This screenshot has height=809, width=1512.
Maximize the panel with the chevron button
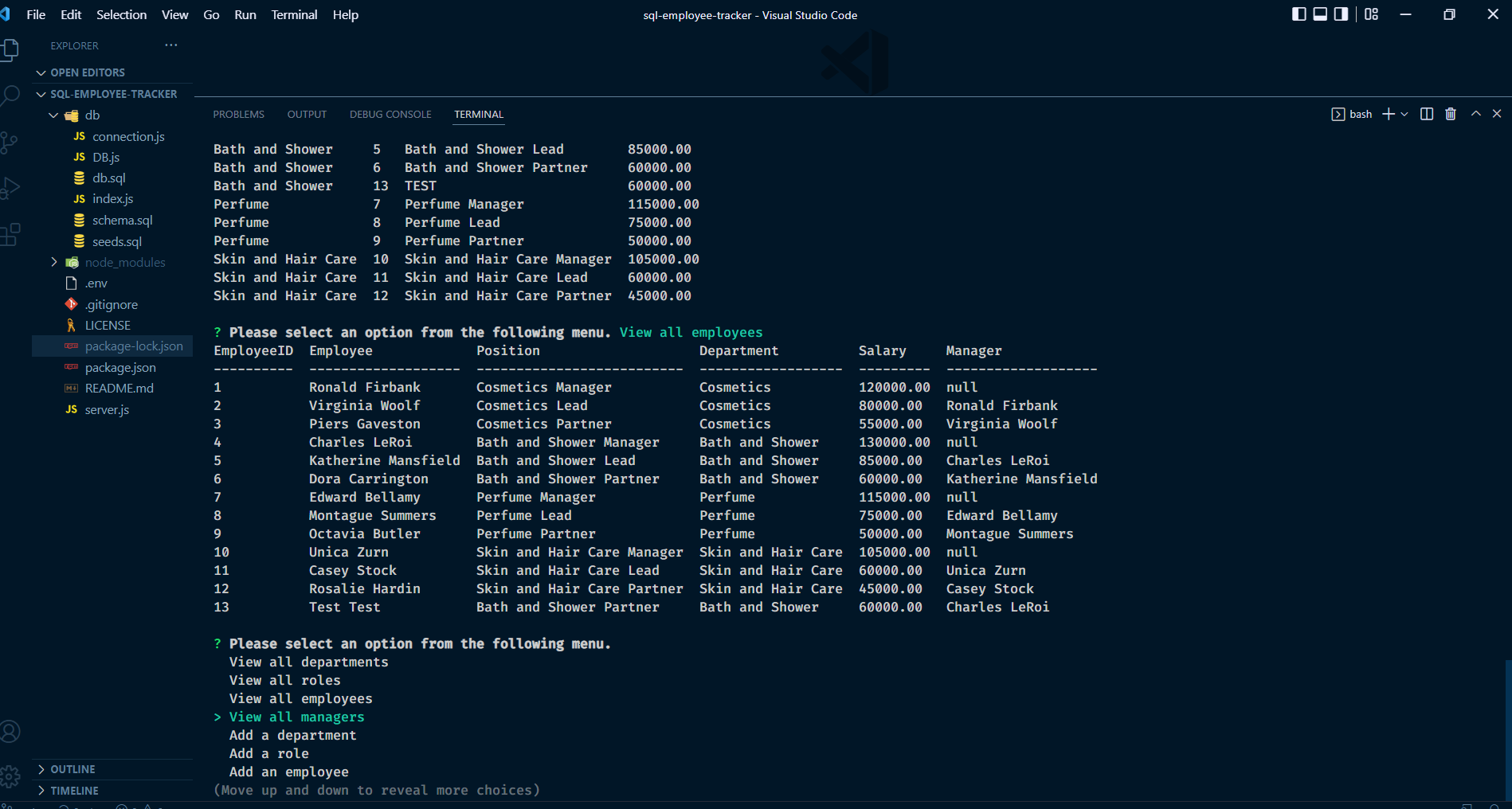(x=1475, y=114)
